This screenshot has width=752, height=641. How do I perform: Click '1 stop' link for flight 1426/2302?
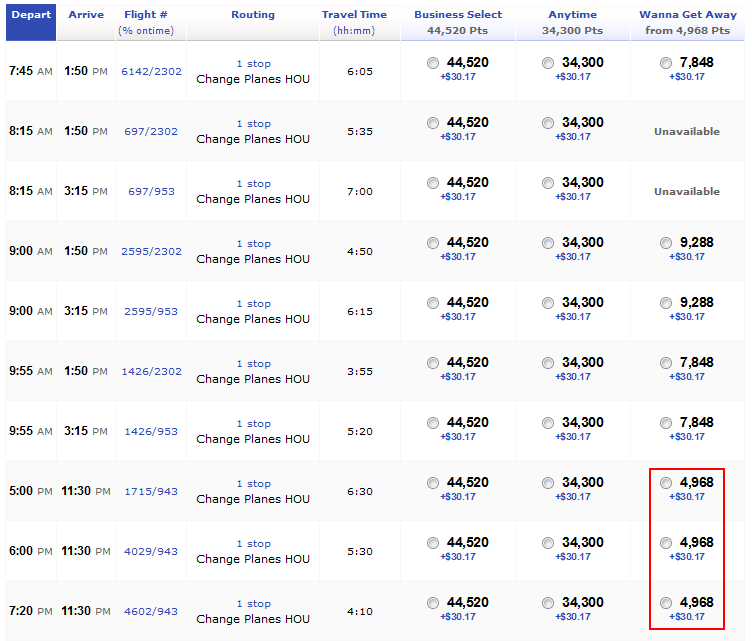click(x=254, y=363)
